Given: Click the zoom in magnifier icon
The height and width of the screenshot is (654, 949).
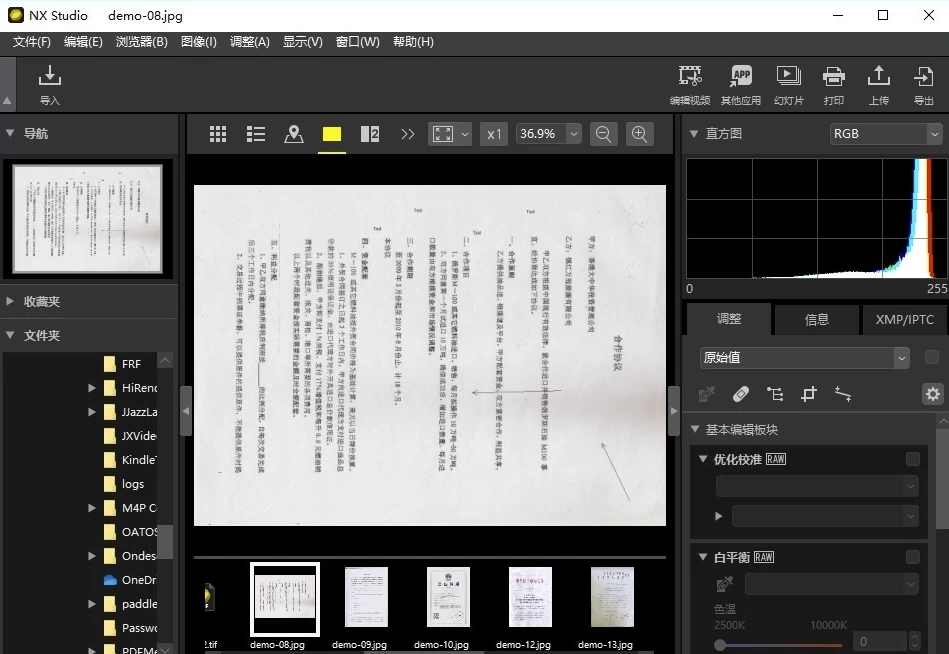Looking at the screenshot, I should coord(640,133).
